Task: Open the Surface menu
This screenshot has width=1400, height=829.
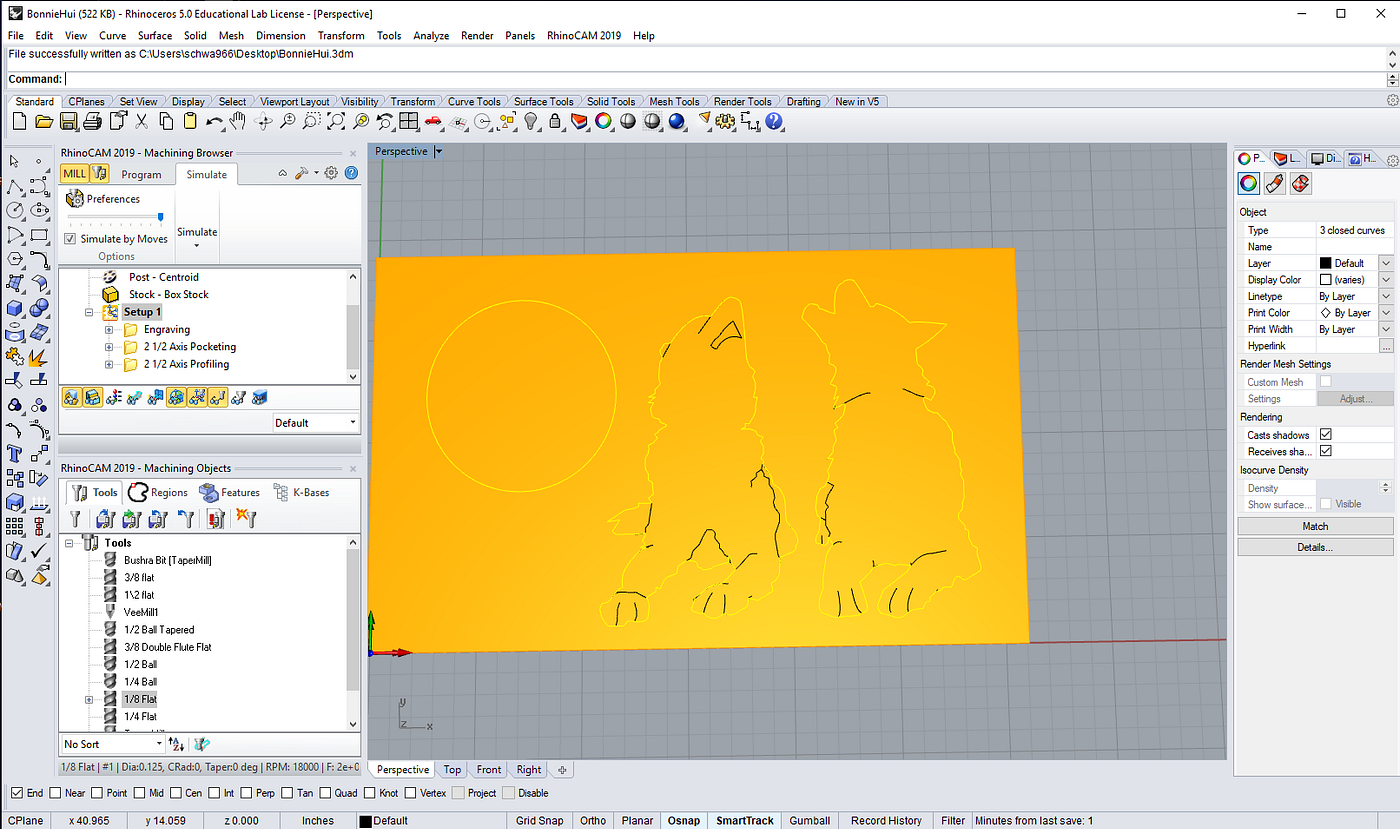Action: pos(155,35)
